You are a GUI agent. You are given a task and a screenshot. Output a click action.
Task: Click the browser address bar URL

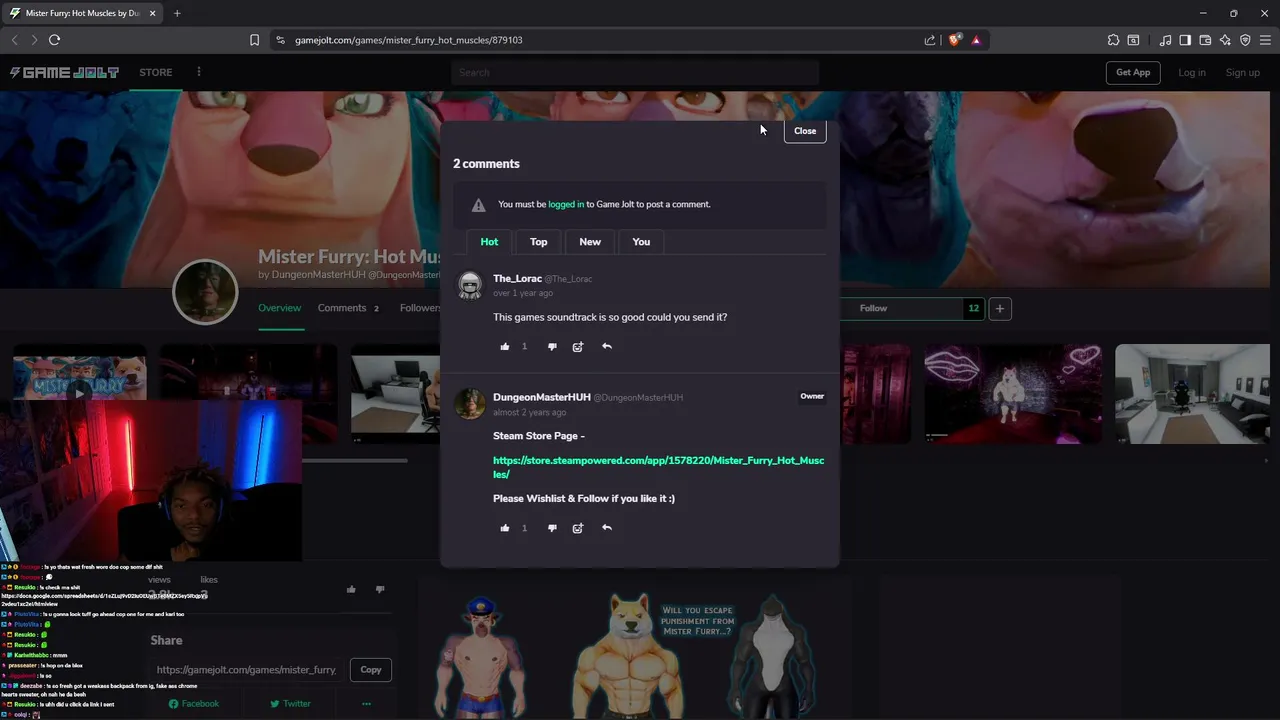(x=409, y=40)
